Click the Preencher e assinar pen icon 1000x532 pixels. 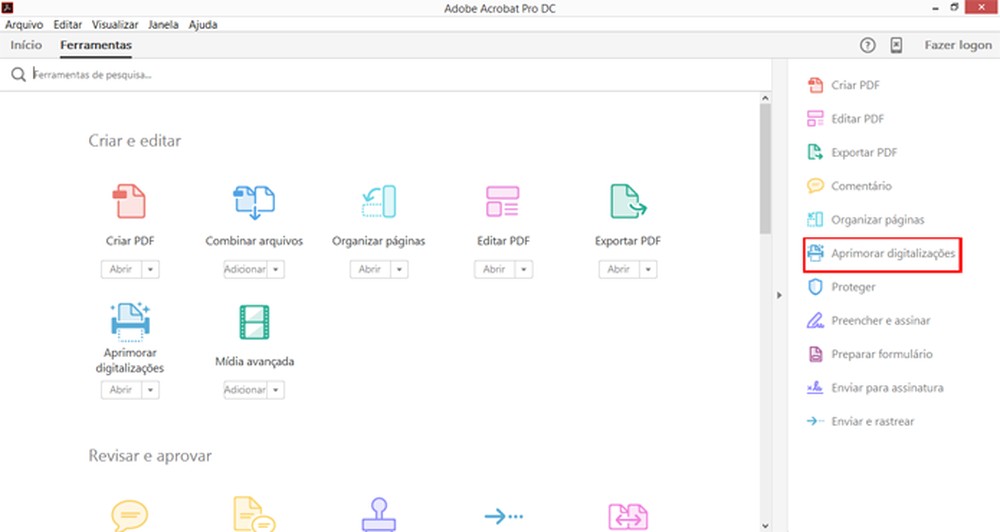pyautogui.click(x=815, y=320)
